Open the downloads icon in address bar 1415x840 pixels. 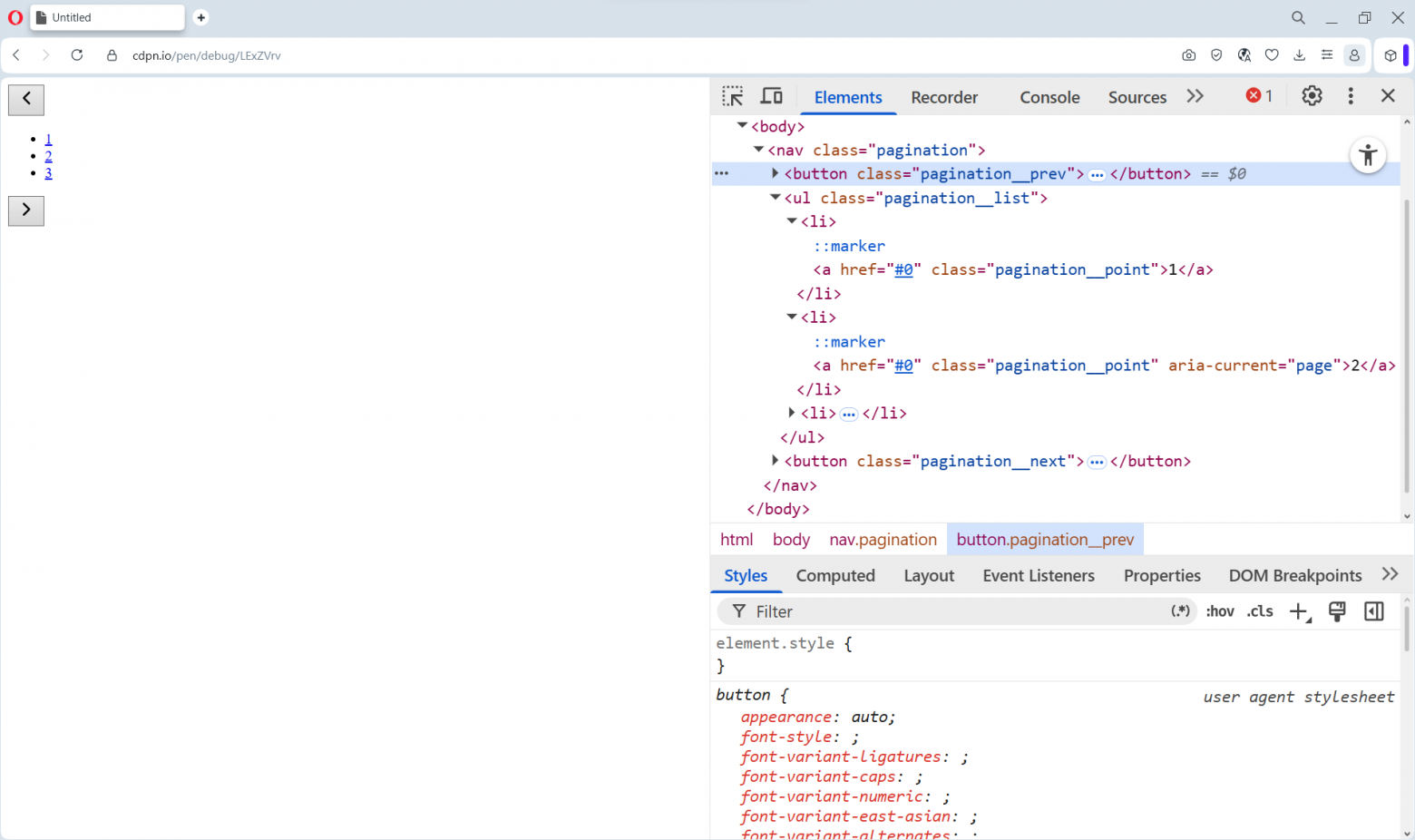coord(1300,55)
